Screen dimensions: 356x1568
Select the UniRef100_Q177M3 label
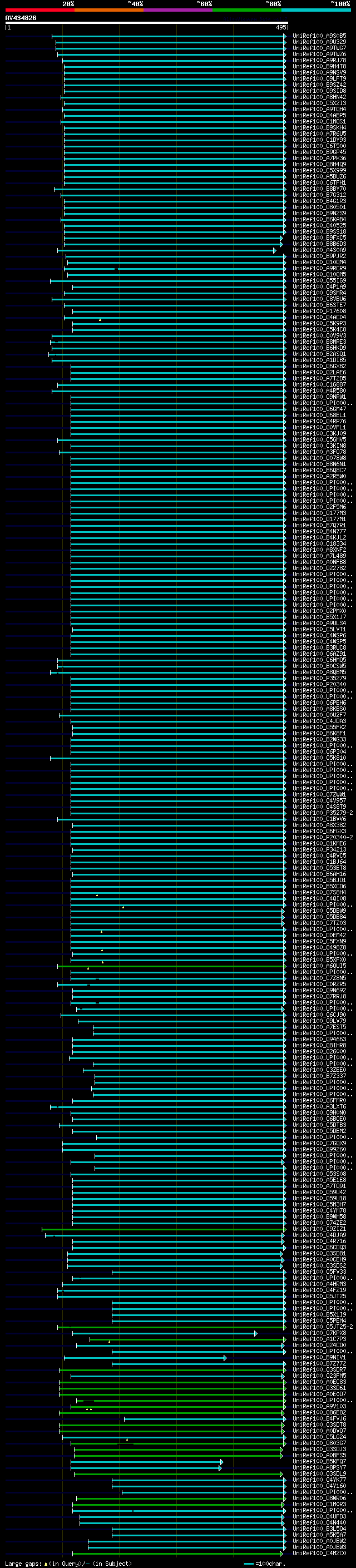pyautogui.click(x=319, y=513)
